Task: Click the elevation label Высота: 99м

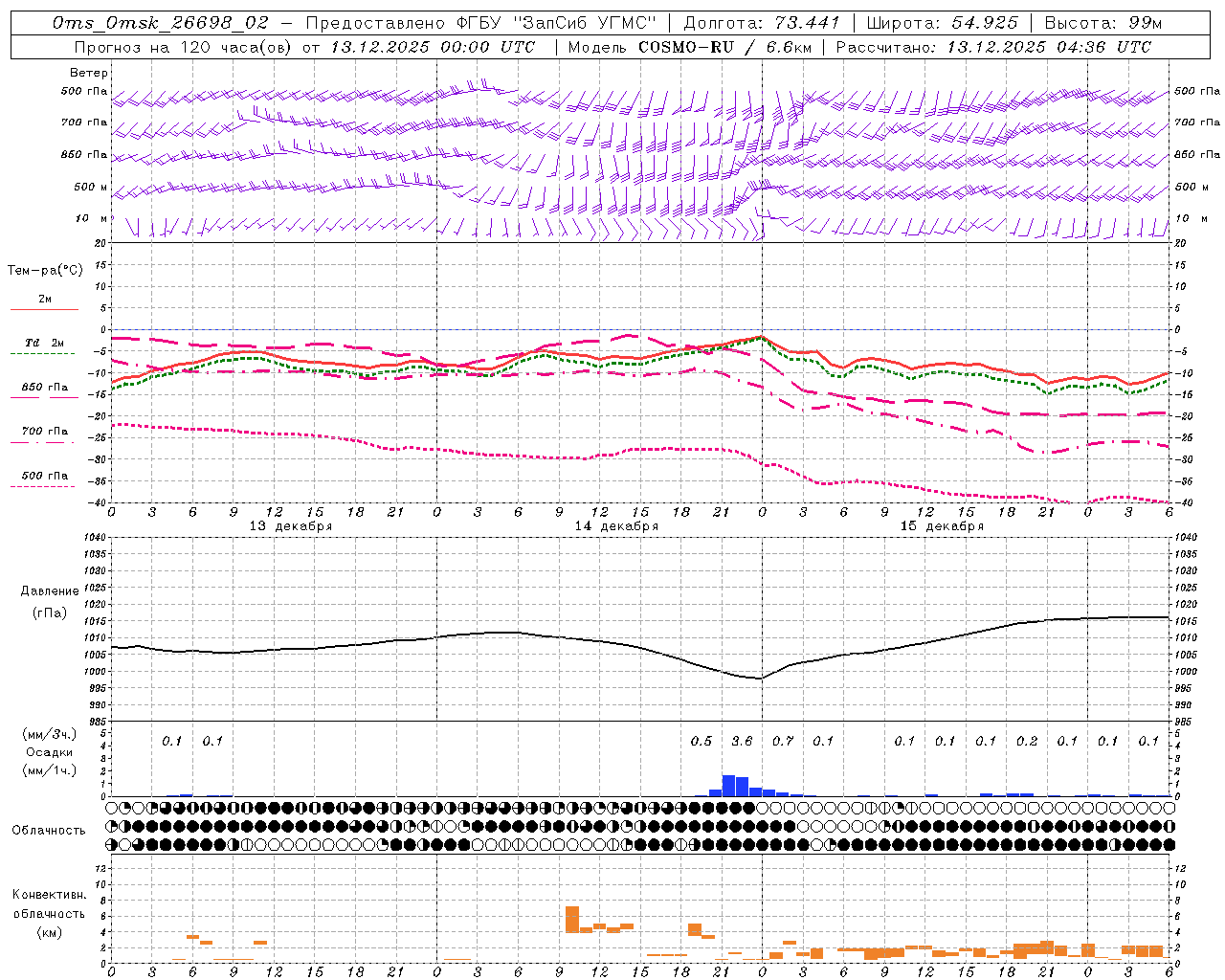Action: tap(1102, 23)
